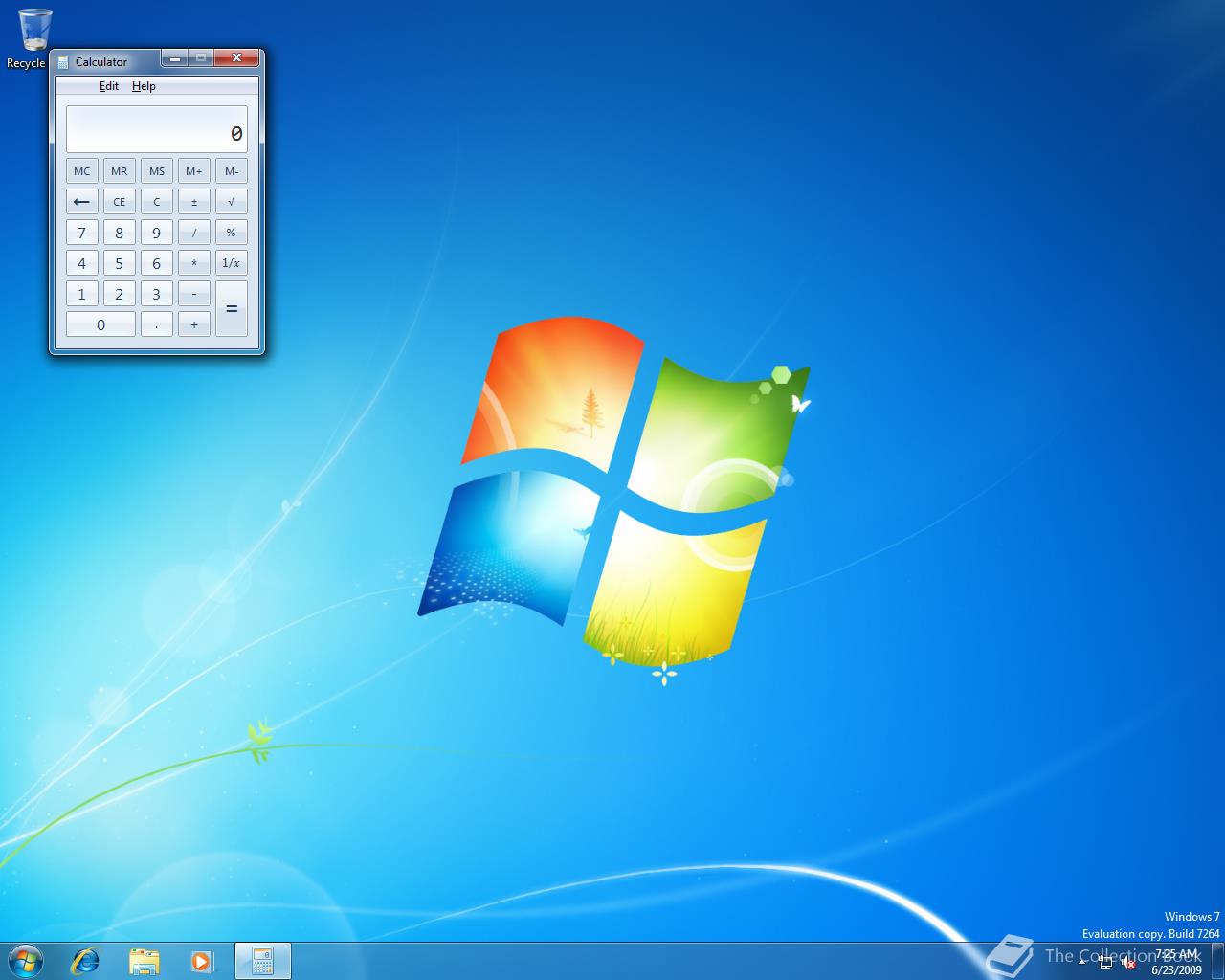Click the network tray icon
The width and height of the screenshot is (1225, 980).
pos(1106,962)
